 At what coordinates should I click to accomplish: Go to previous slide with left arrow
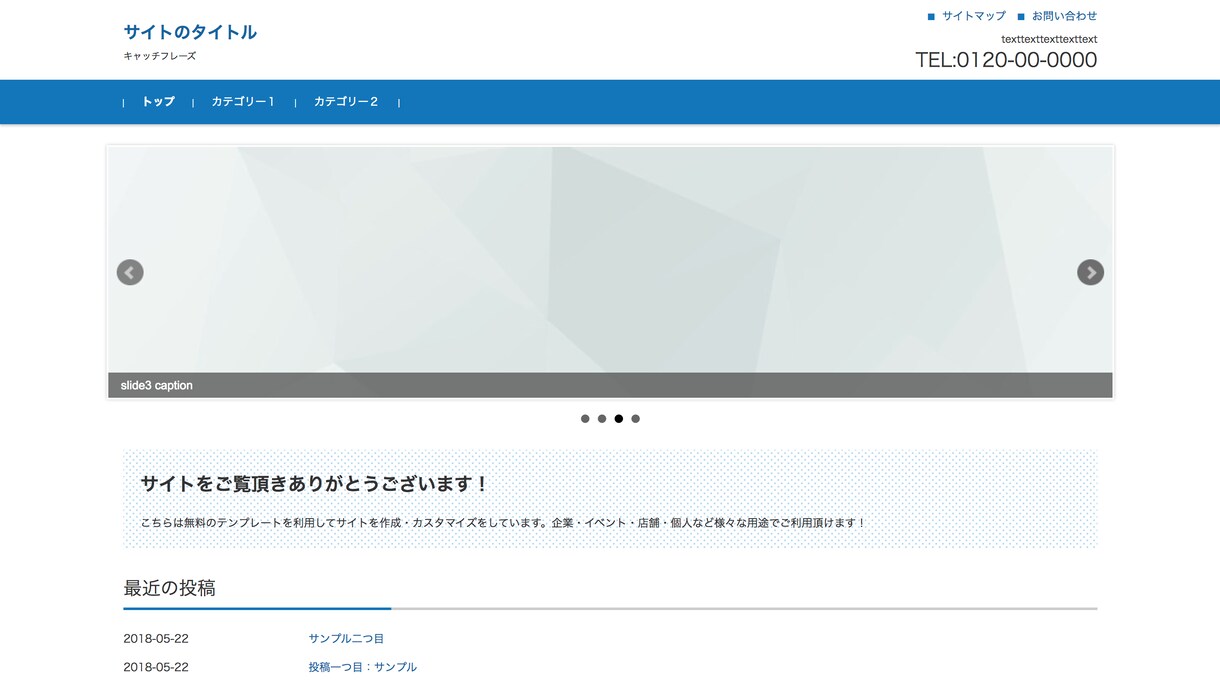tap(130, 272)
